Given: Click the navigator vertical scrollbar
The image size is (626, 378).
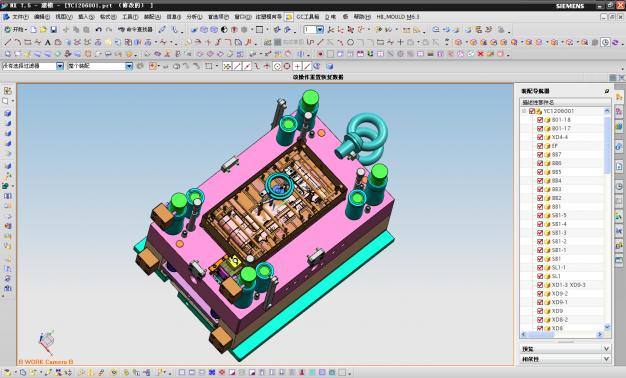Looking at the screenshot, I should 607,219.
